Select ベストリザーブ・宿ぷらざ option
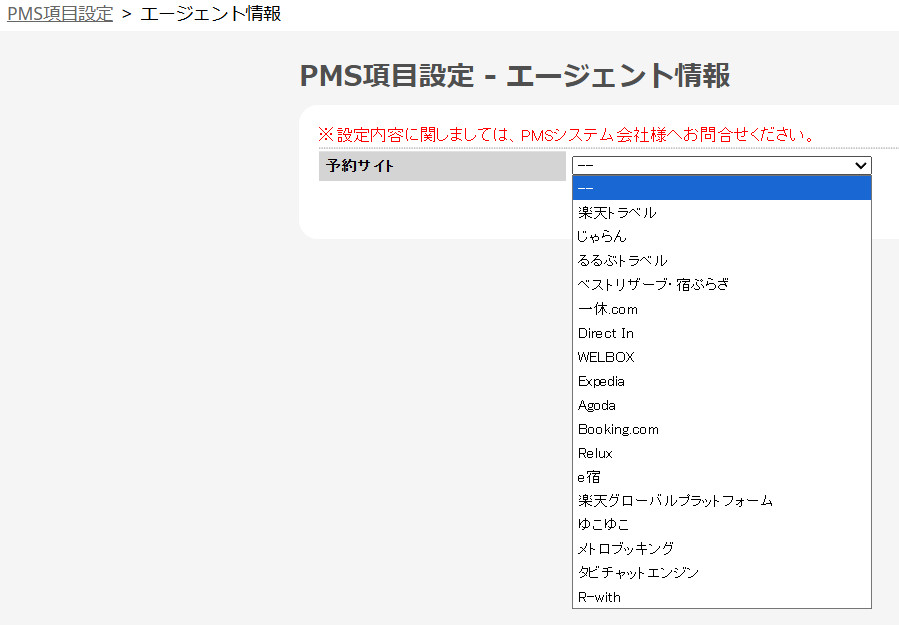Image resolution: width=899 pixels, height=625 pixels. coord(722,284)
